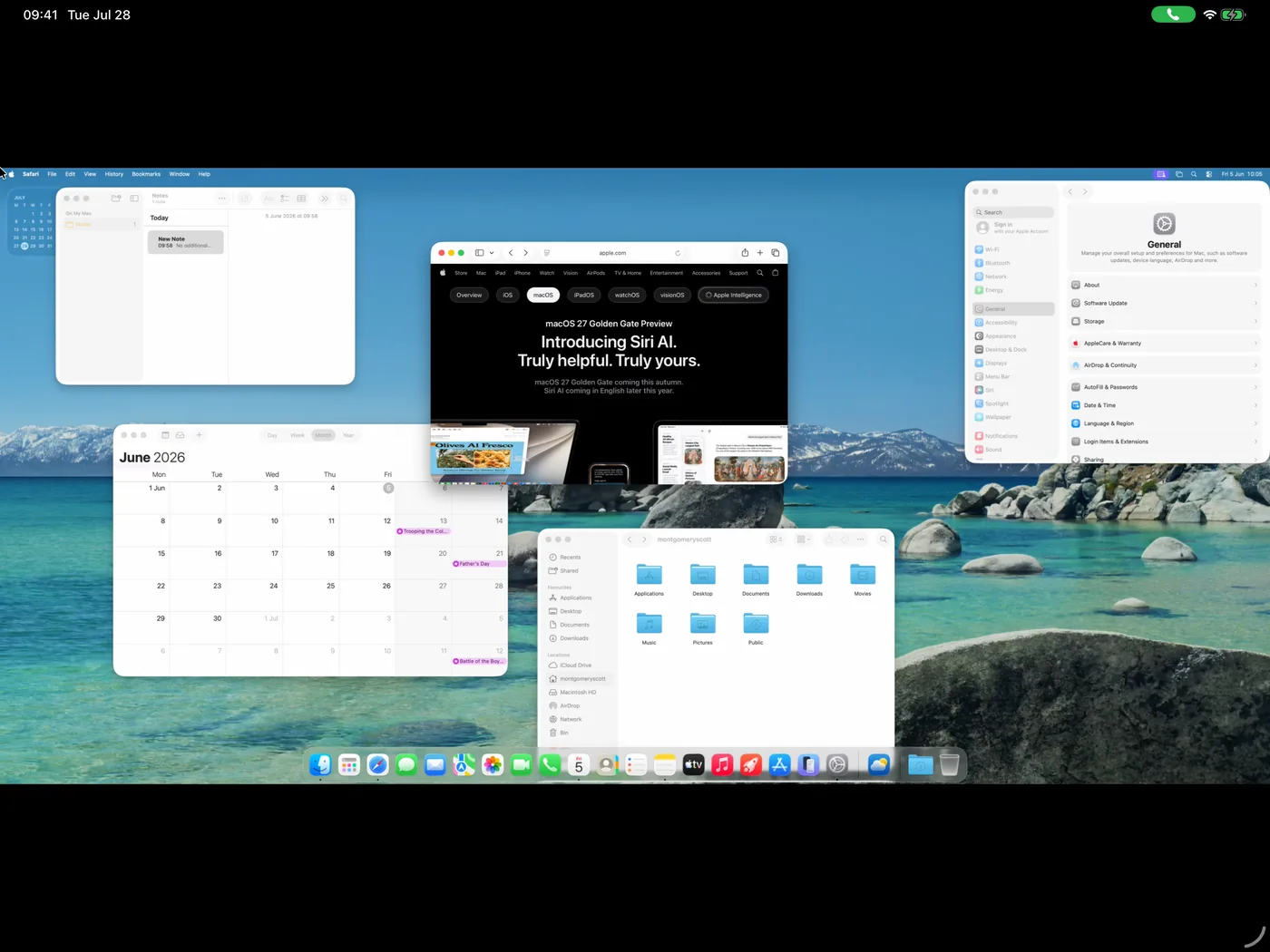Click shopping bag icon on apple.com
Viewport: 1270px width, 952px height.
tap(776, 273)
